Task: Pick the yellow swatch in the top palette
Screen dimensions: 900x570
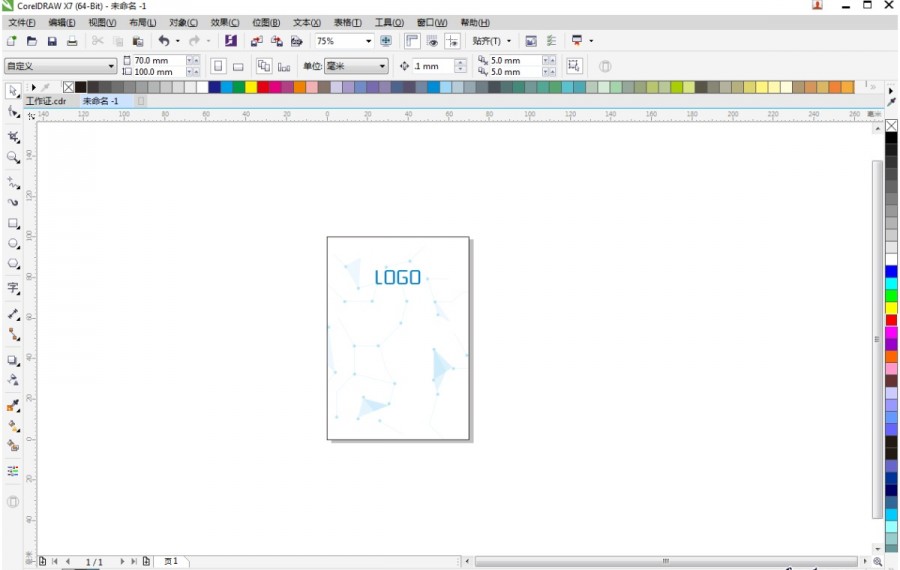Action: (x=251, y=87)
